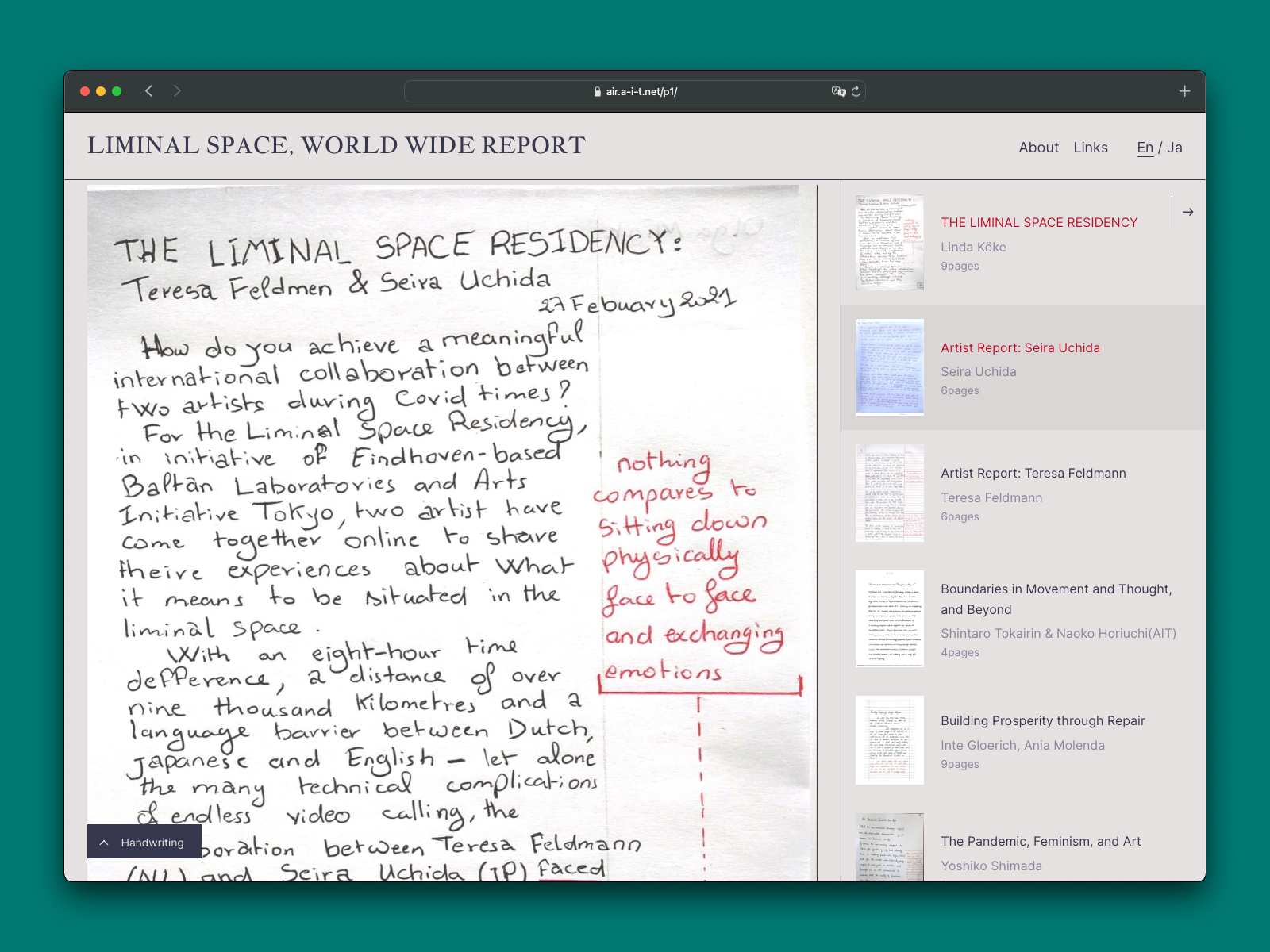Screen dimensions: 1270x952
Task: Reload the page with refresh icon
Action: click(x=856, y=91)
